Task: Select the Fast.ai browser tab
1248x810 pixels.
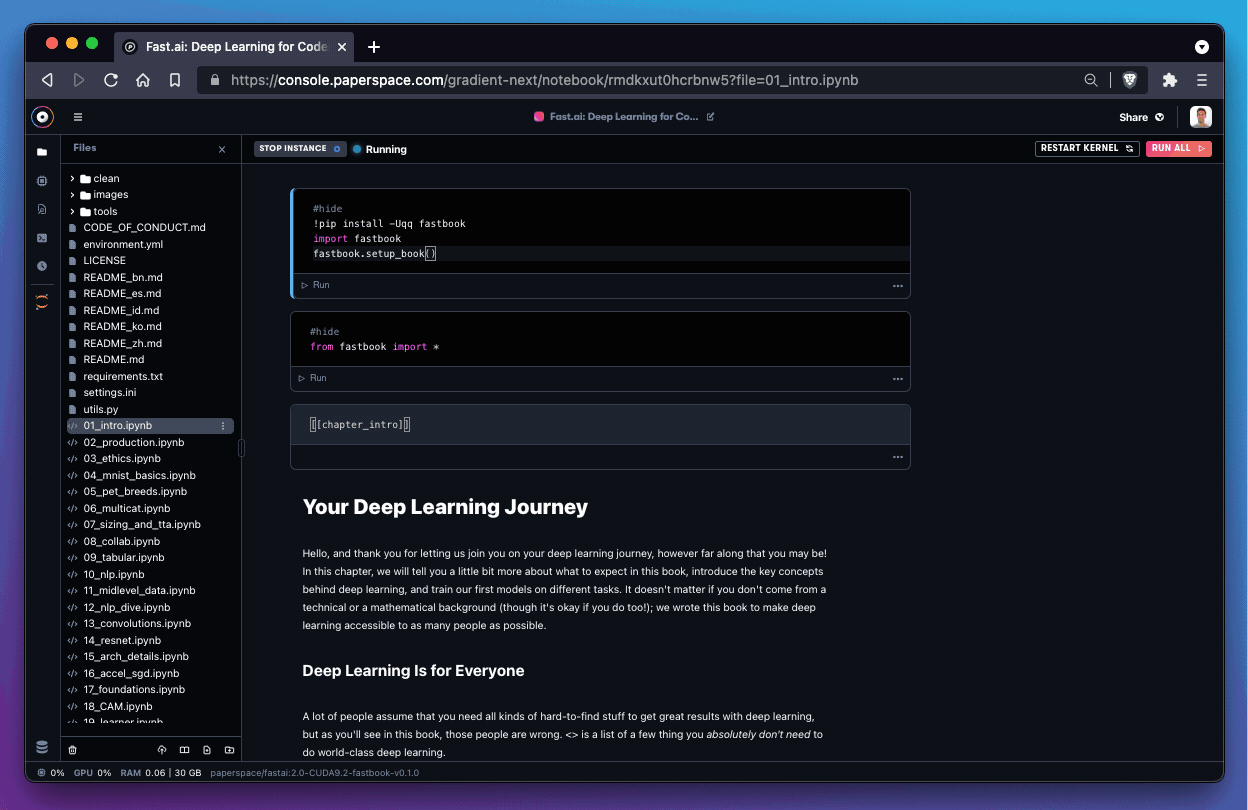Action: coord(232,47)
